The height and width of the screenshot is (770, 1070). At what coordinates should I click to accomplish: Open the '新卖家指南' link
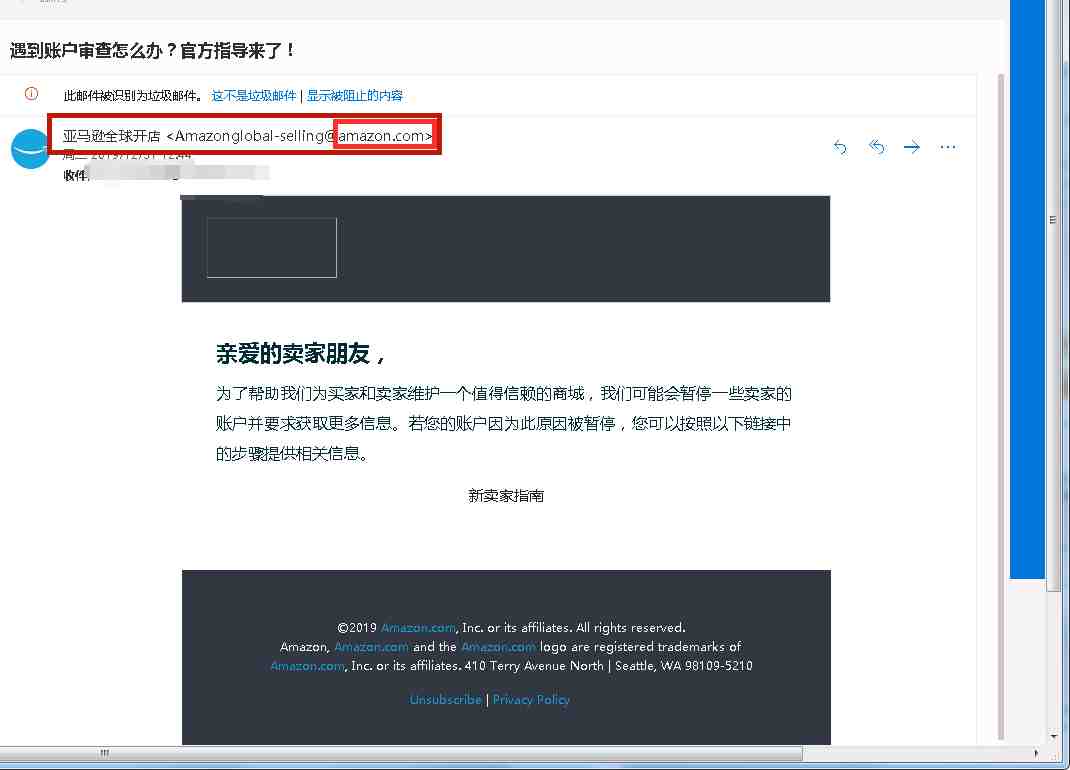pos(506,496)
